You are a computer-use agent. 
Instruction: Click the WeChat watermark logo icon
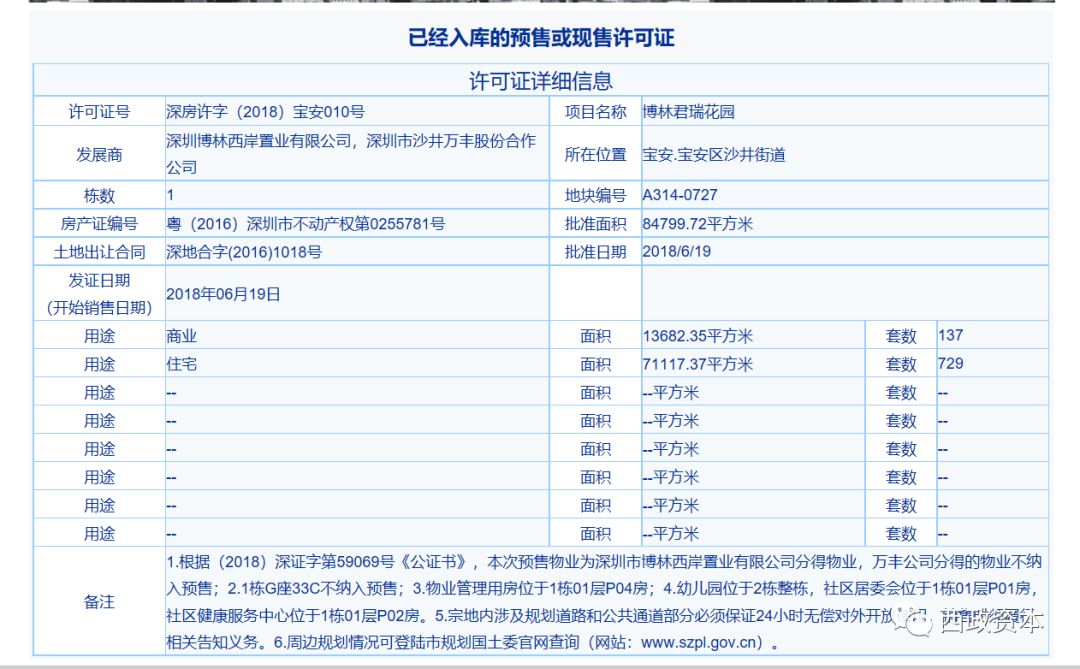(x=915, y=622)
